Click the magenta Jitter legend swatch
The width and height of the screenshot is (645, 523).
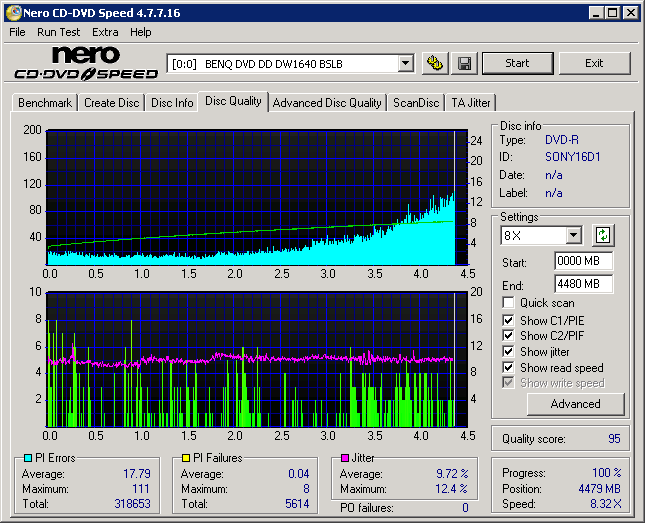pos(345,458)
